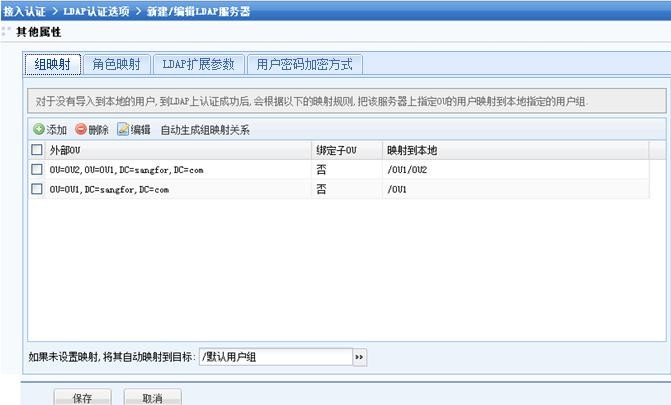Click the 取消 (Cancel) button

click(152, 397)
